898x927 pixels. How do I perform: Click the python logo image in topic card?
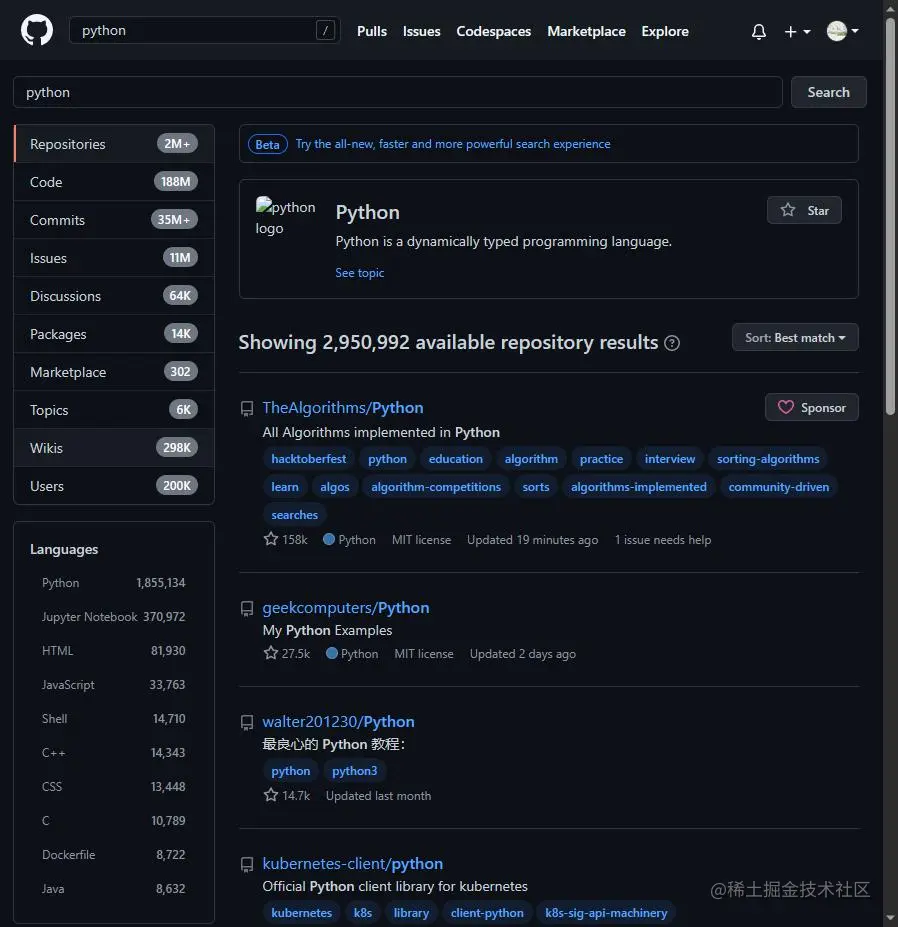click(x=285, y=217)
